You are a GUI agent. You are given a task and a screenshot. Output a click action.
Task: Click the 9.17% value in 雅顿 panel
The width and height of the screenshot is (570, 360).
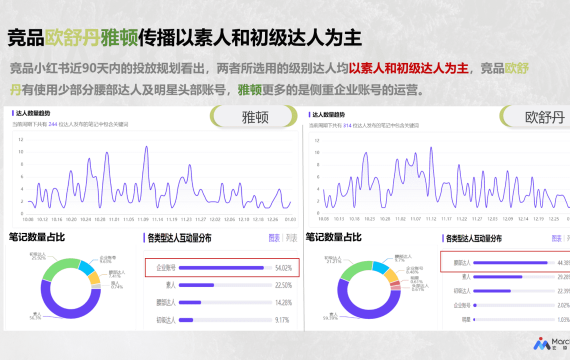pyautogui.click(x=282, y=320)
